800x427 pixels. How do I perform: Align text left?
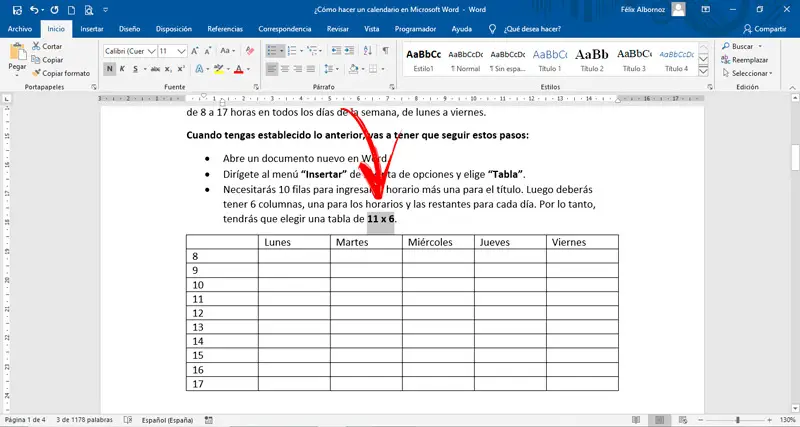[x=272, y=69]
